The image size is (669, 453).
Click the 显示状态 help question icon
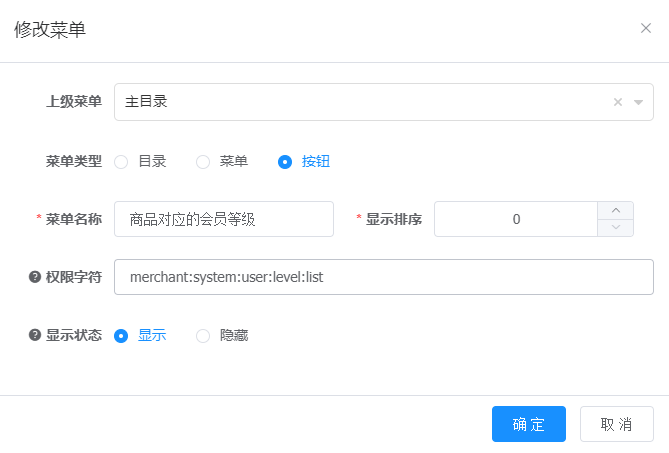[35, 335]
